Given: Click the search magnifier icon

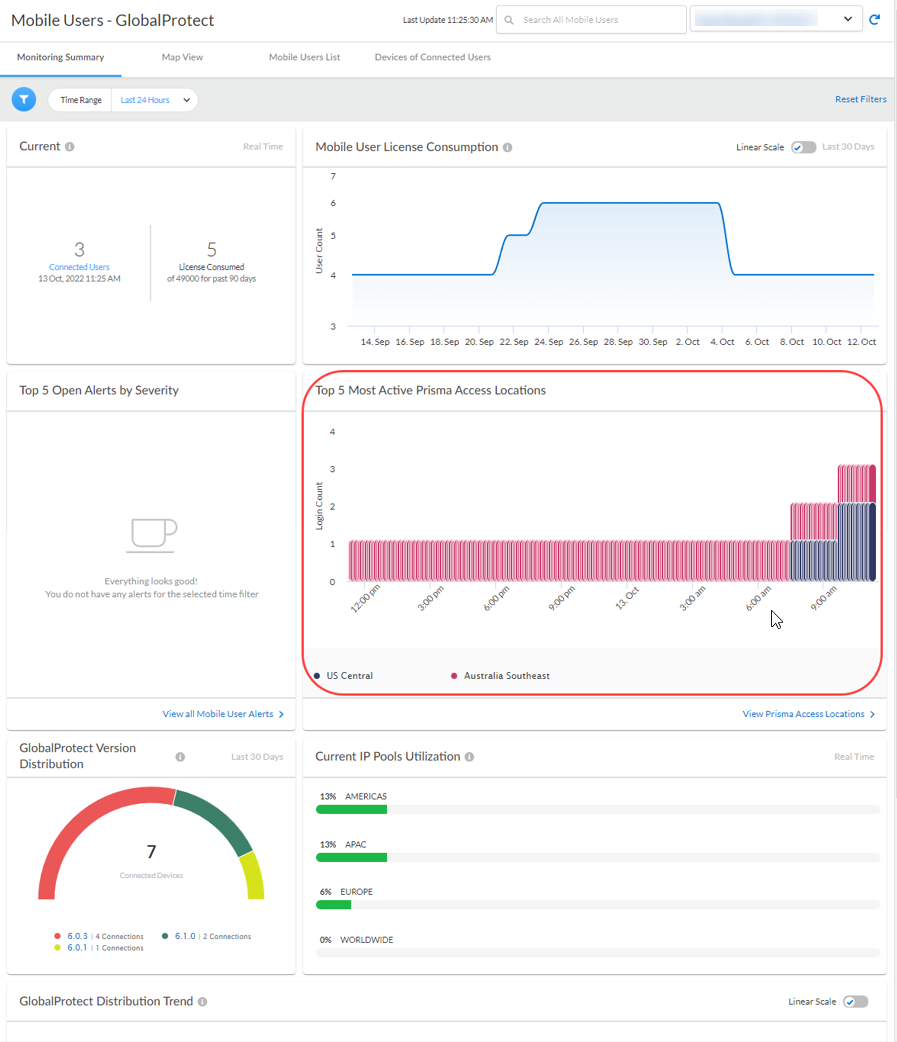Looking at the screenshot, I should pyautogui.click(x=510, y=20).
